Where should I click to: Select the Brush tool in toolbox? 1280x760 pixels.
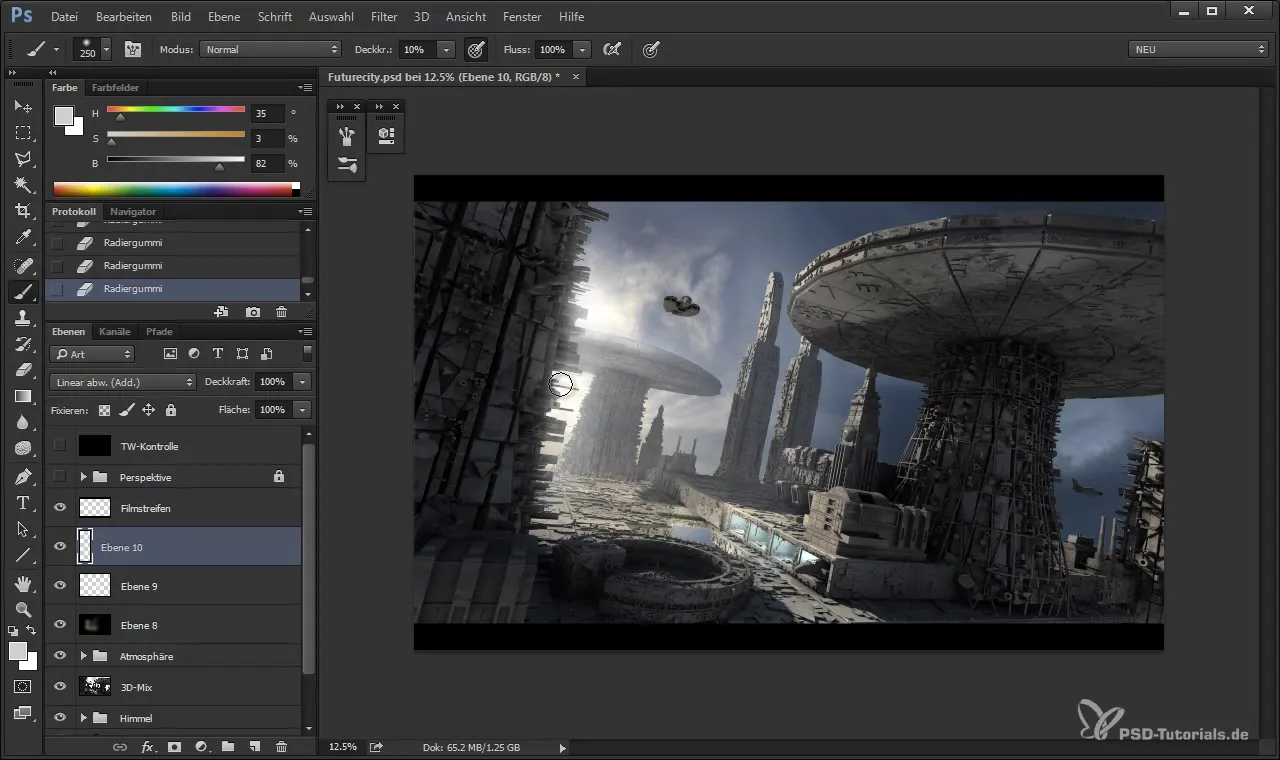click(x=23, y=291)
